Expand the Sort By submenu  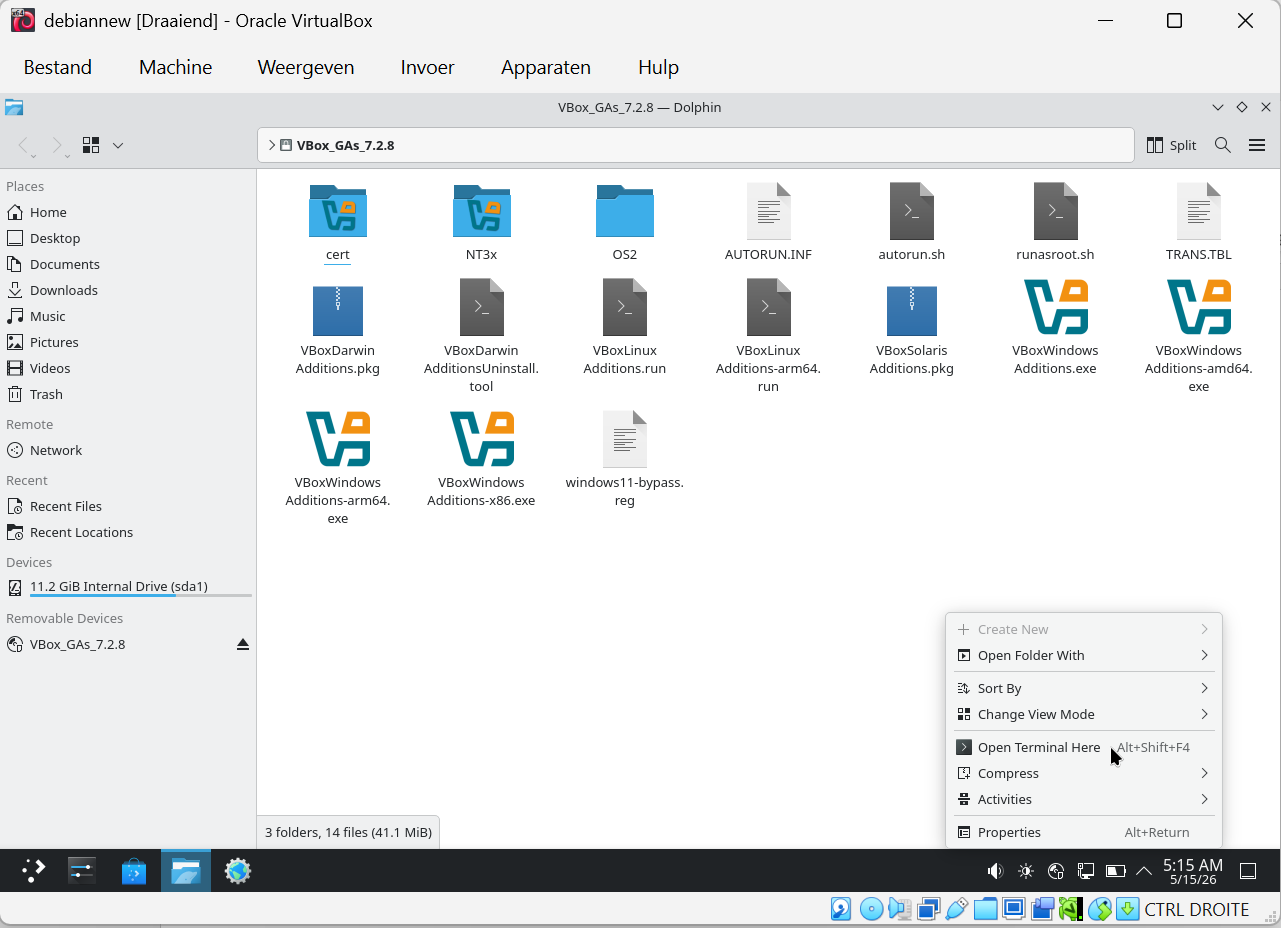coord(1084,688)
